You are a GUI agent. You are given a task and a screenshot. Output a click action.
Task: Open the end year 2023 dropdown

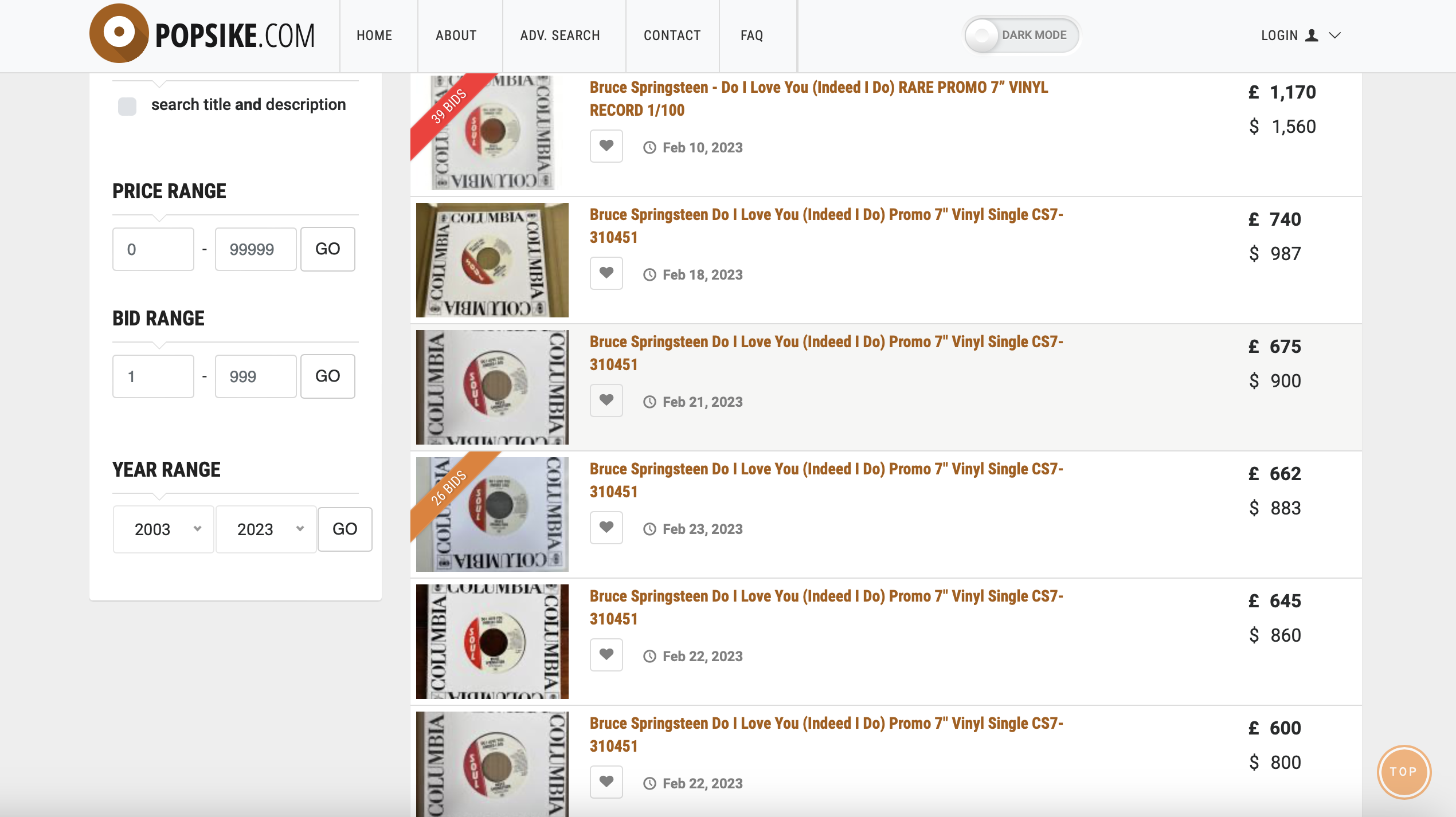pyautogui.click(x=266, y=529)
